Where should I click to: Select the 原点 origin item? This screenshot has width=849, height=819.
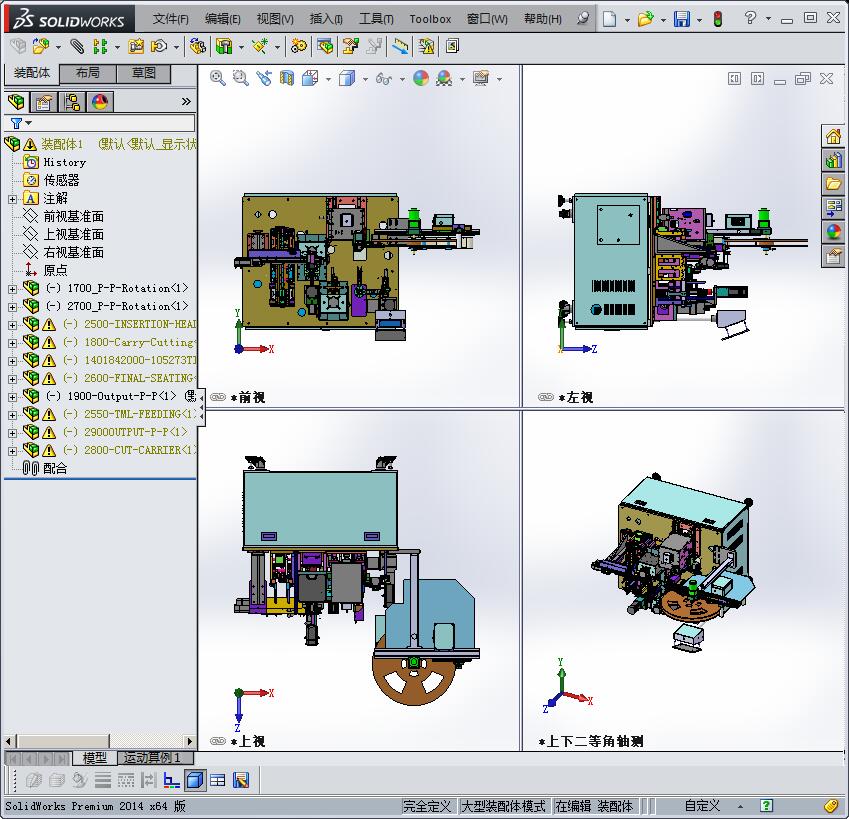click(x=55, y=270)
